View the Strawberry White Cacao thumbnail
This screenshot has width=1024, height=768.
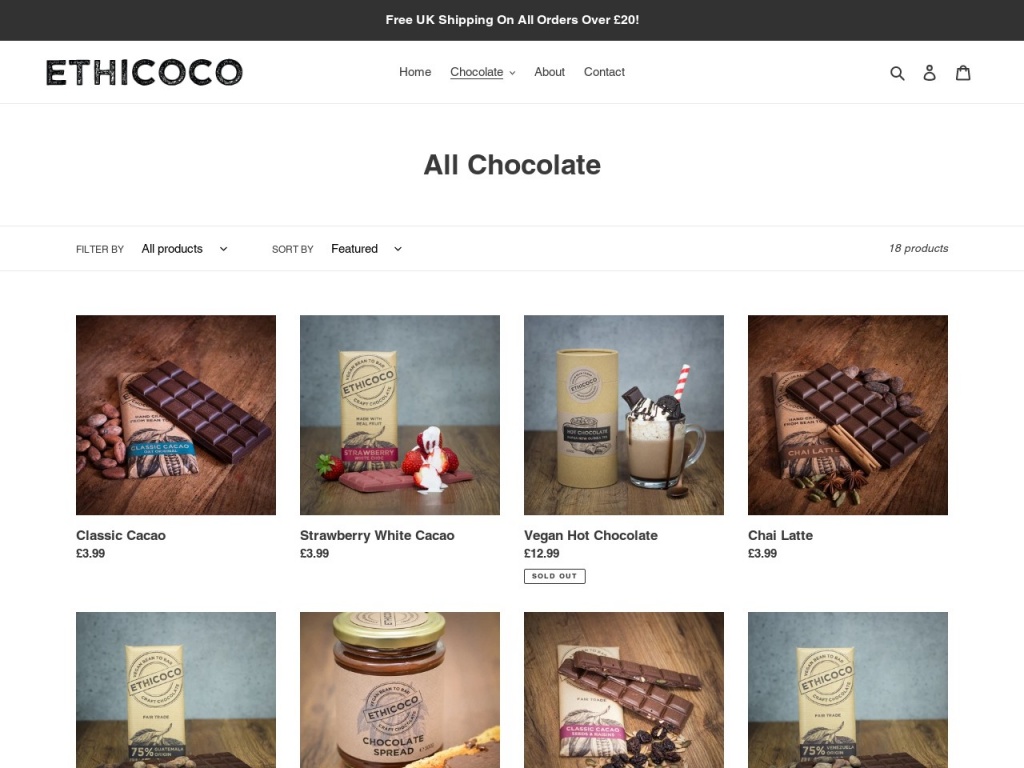point(400,415)
